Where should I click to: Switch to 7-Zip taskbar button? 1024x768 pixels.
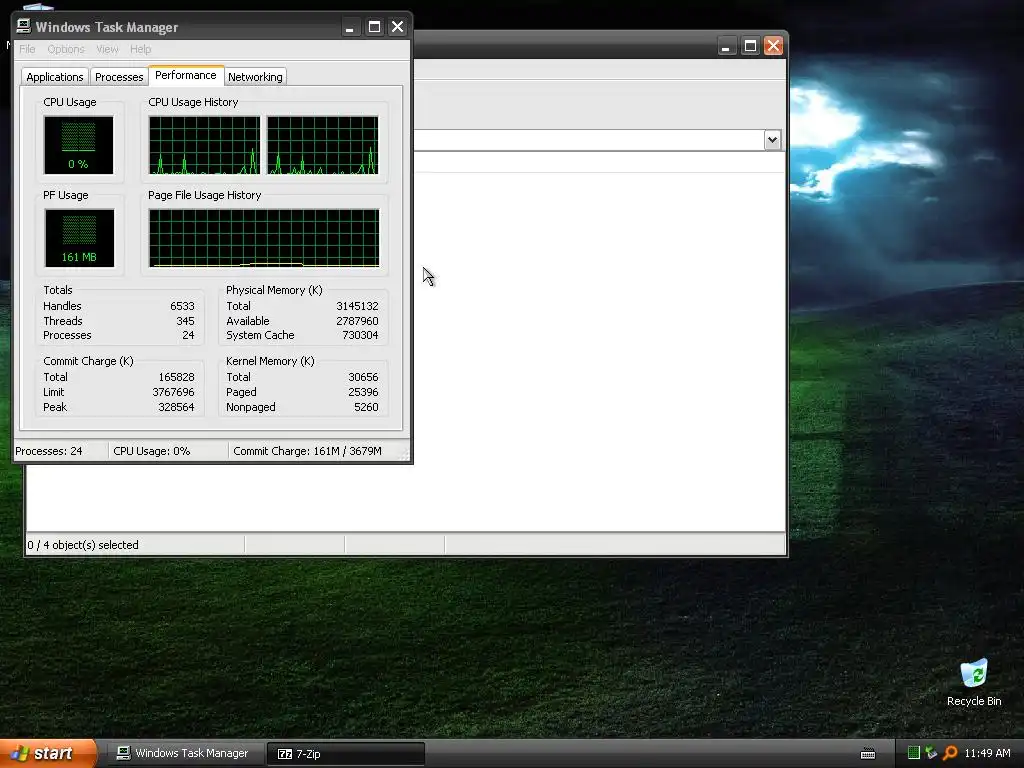tap(345, 754)
